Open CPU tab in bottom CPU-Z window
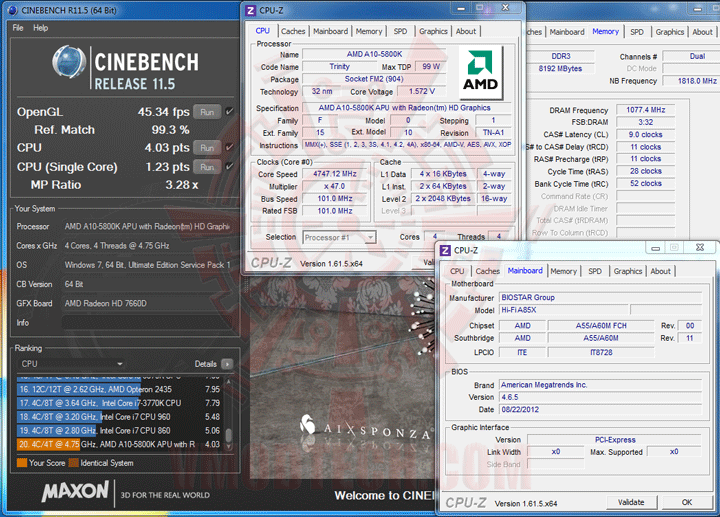 457,271
